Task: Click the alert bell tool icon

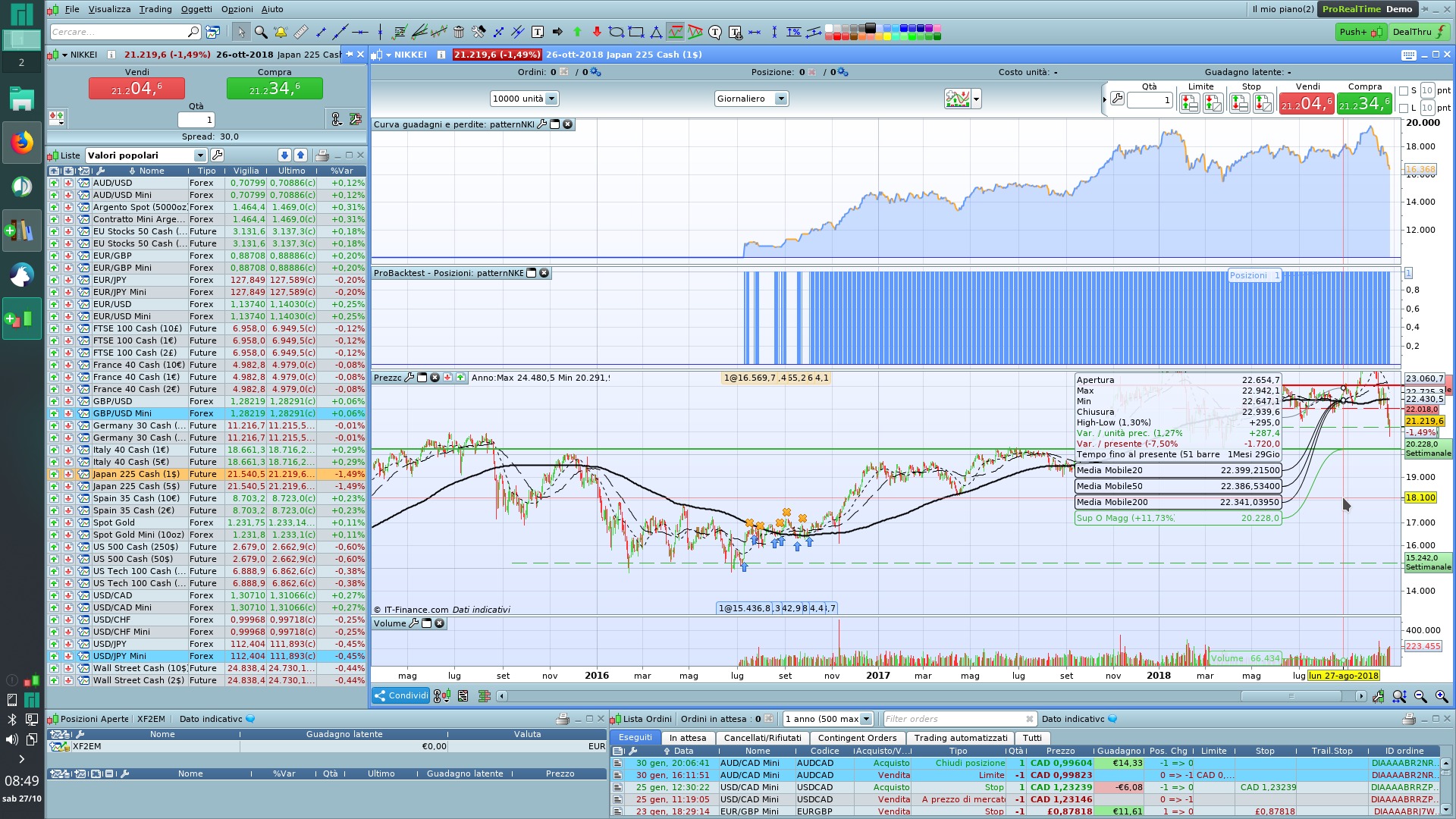Action: point(281,32)
